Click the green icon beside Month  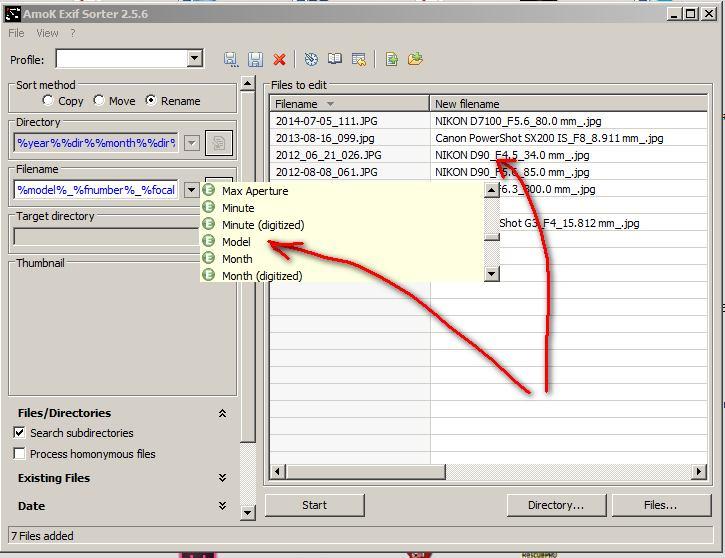point(209,258)
